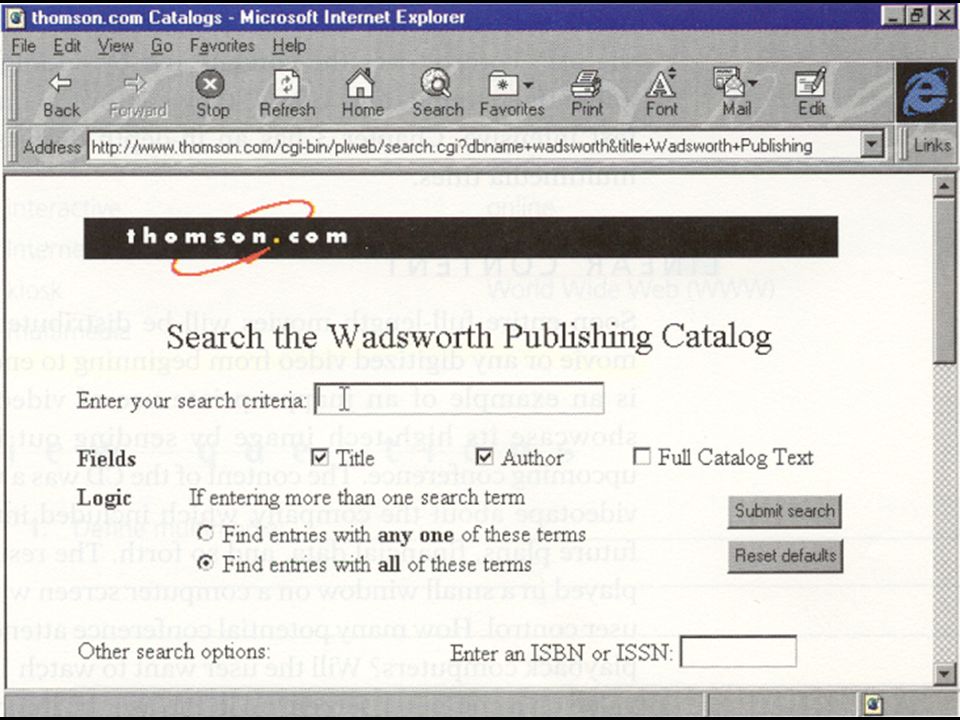Click the Internet Explorer logo
The image size is (960, 720).
coord(926,93)
